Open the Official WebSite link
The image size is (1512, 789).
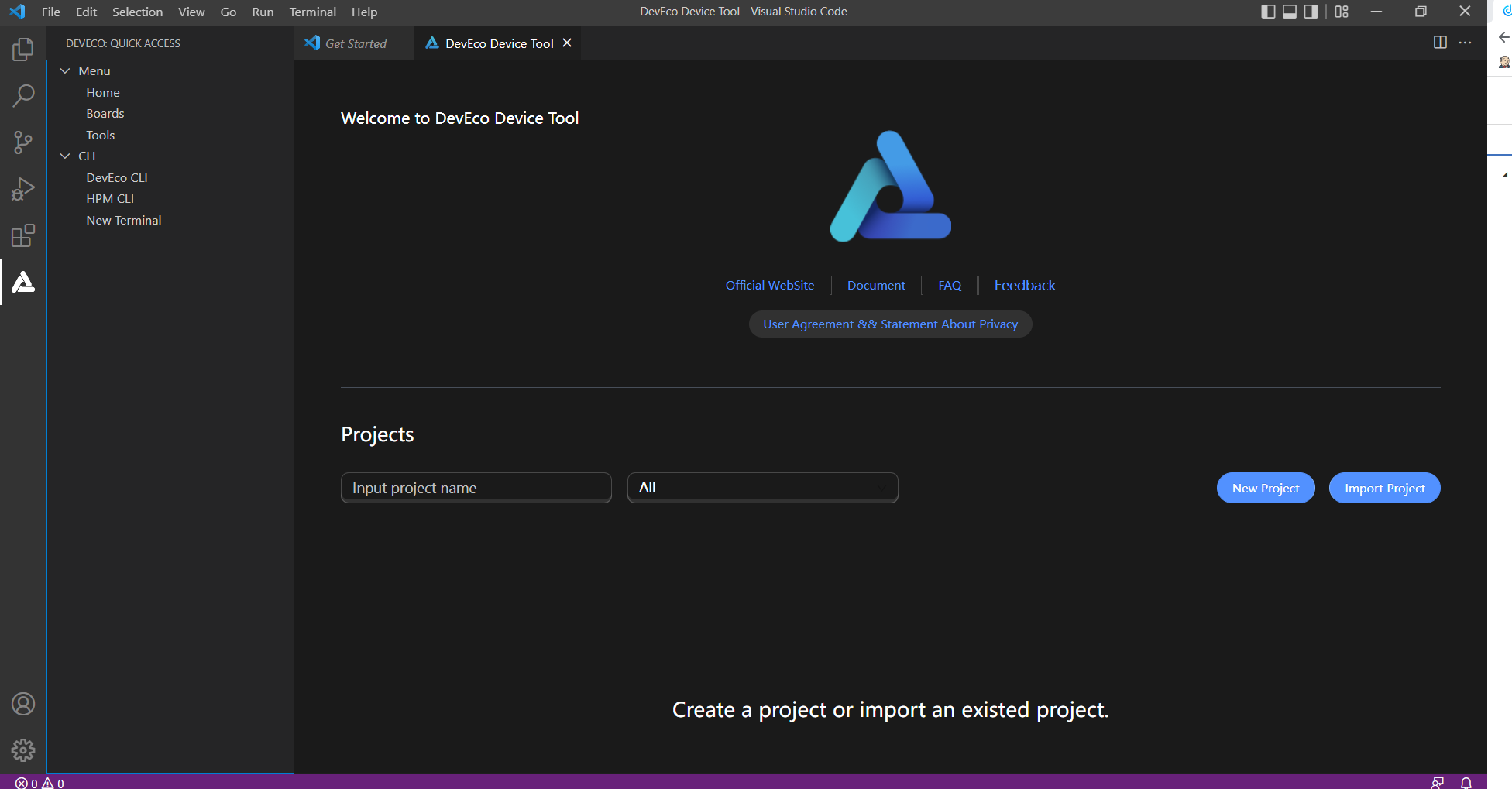[770, 285]
